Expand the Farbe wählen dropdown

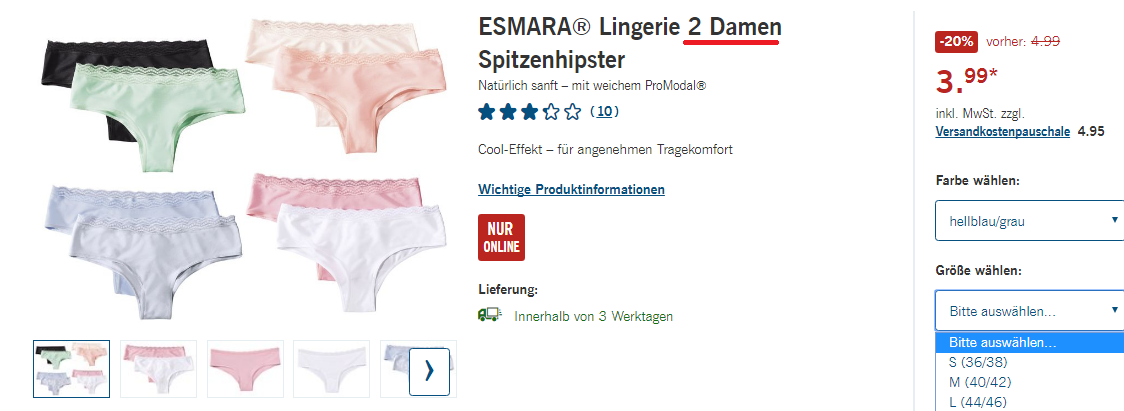[x=1030, y=220]
